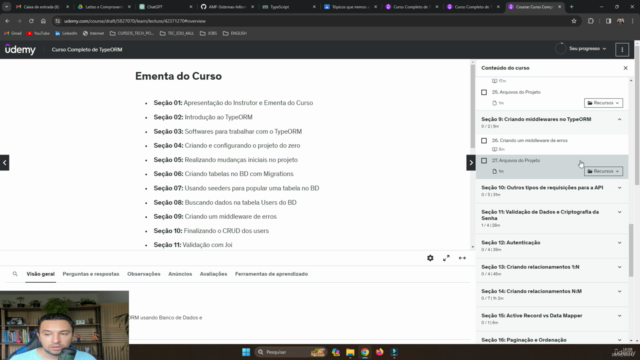
Task: Switch to the Anúncios tab
Action: 180,274
